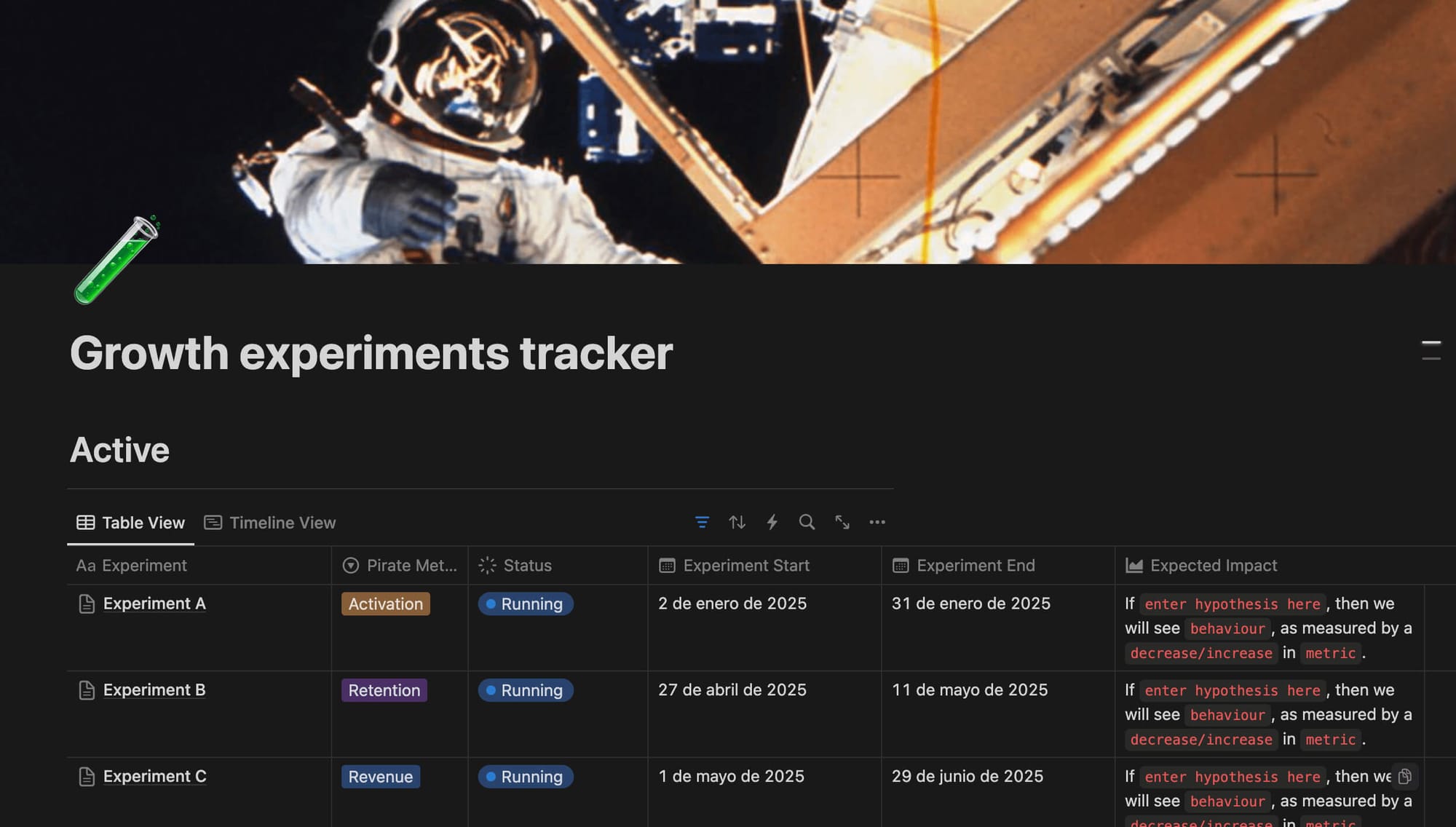Screen dimensions: 1456x827
Task: Click the Expected Impact column header
Action: point(1213,565)
